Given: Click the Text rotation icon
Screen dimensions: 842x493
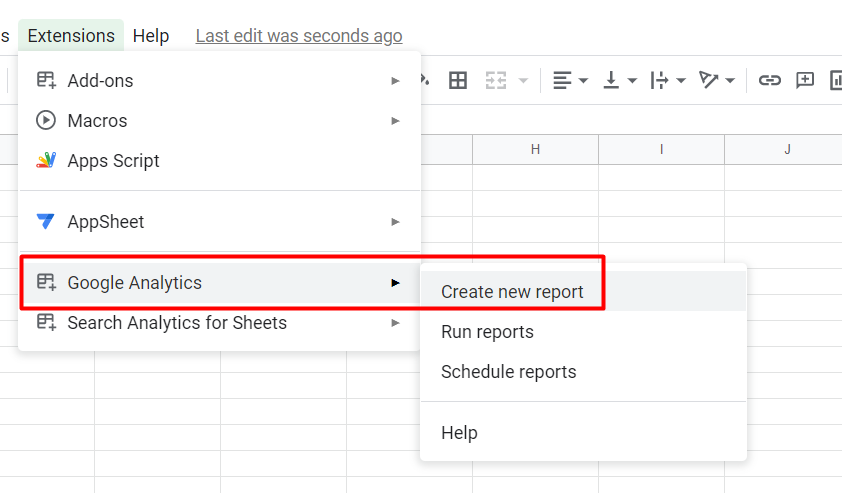Looking at the screenshot, I should point(708,81).
